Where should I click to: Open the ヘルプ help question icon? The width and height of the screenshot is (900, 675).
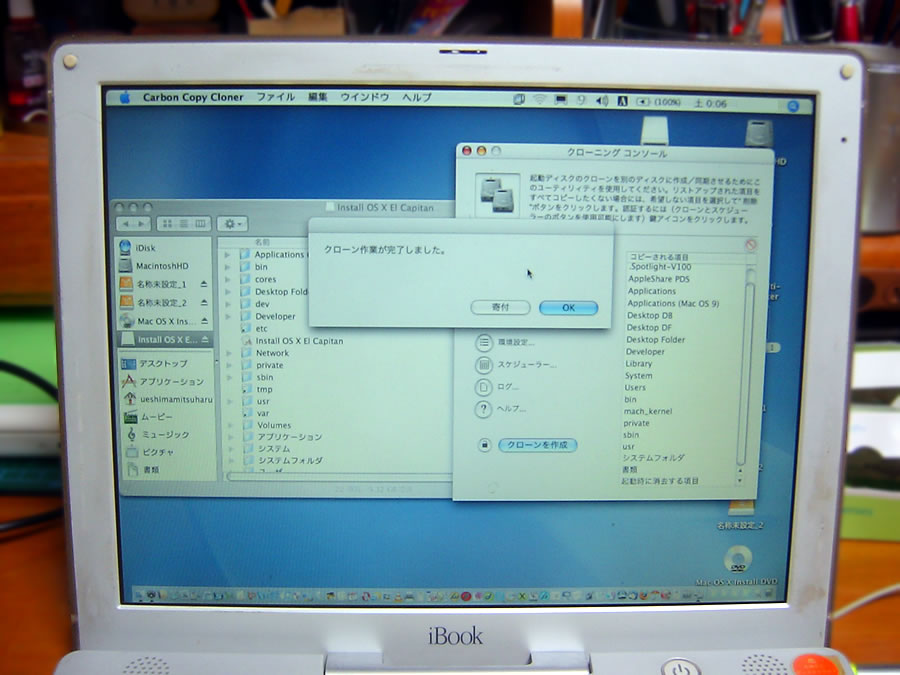point(484,409)
